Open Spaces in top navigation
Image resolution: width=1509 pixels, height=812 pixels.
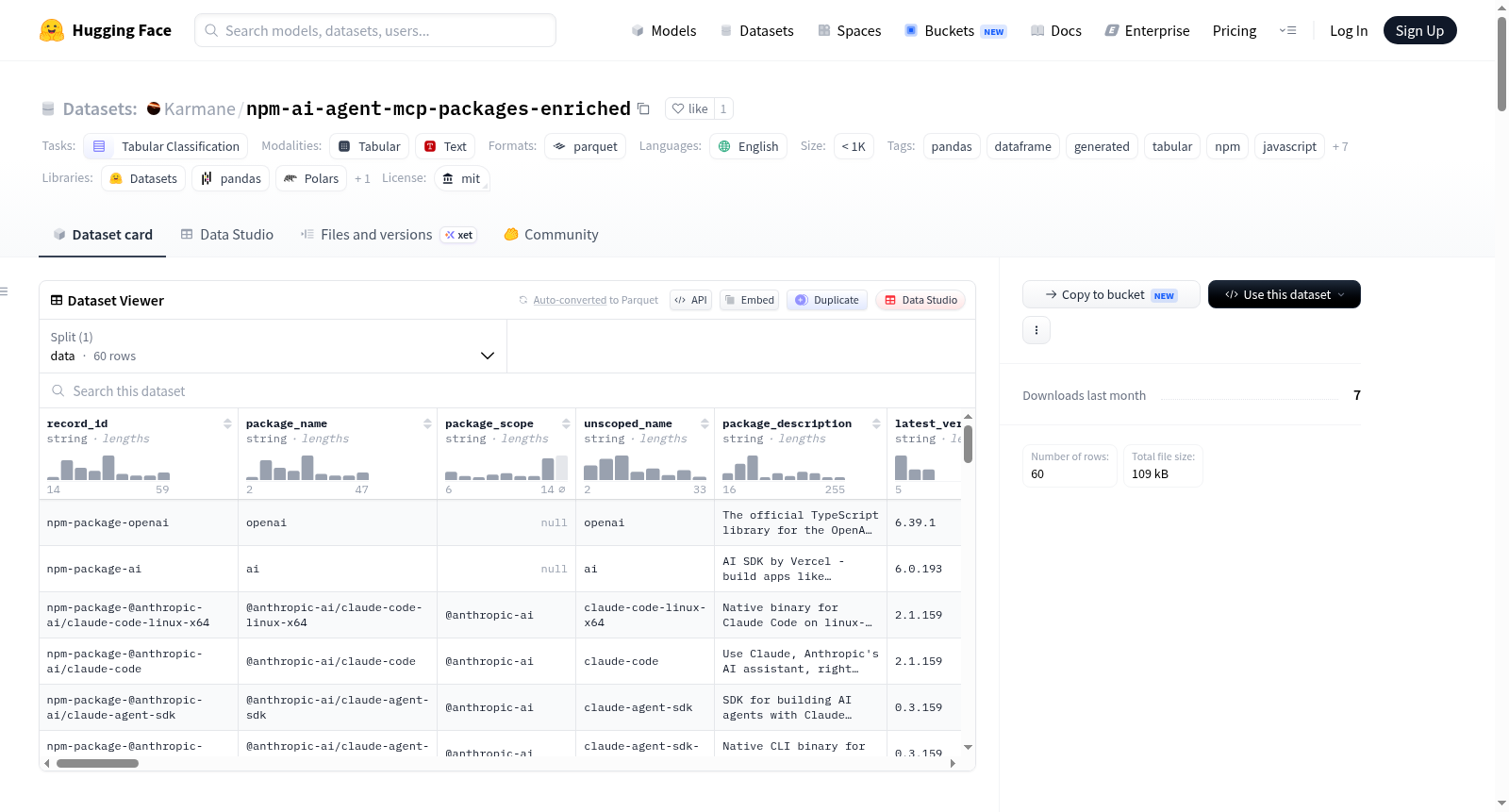point(849,30)
